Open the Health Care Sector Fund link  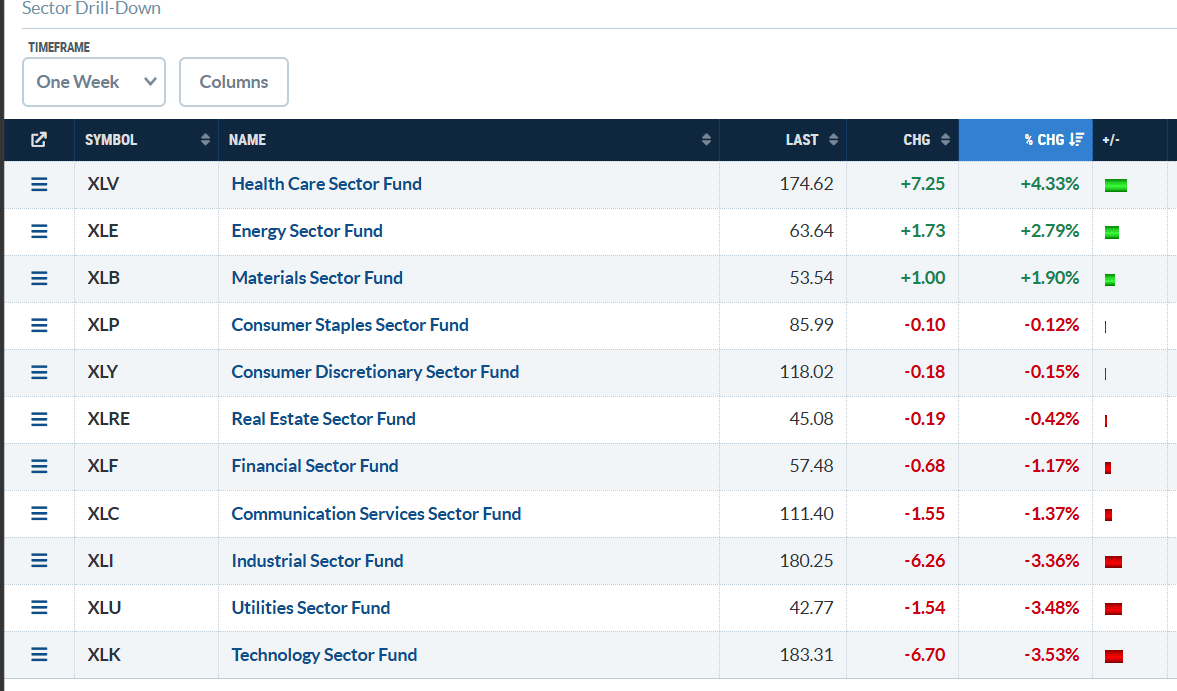327,184
